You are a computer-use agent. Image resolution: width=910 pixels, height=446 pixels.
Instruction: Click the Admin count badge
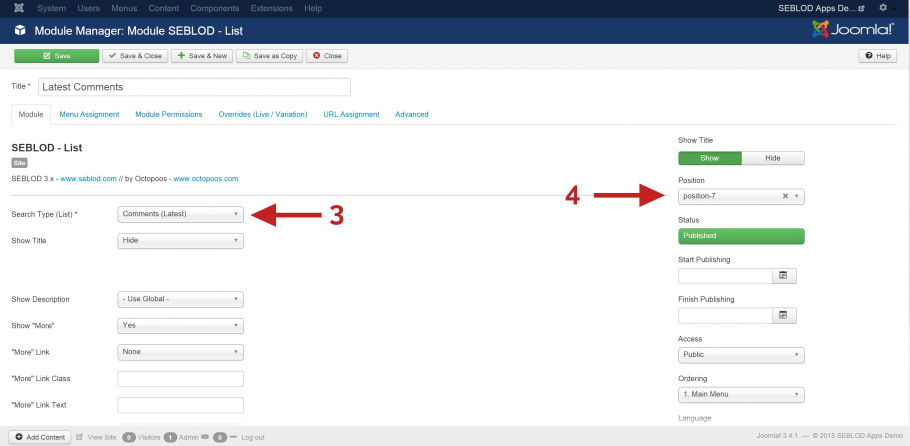click(171, 437)
